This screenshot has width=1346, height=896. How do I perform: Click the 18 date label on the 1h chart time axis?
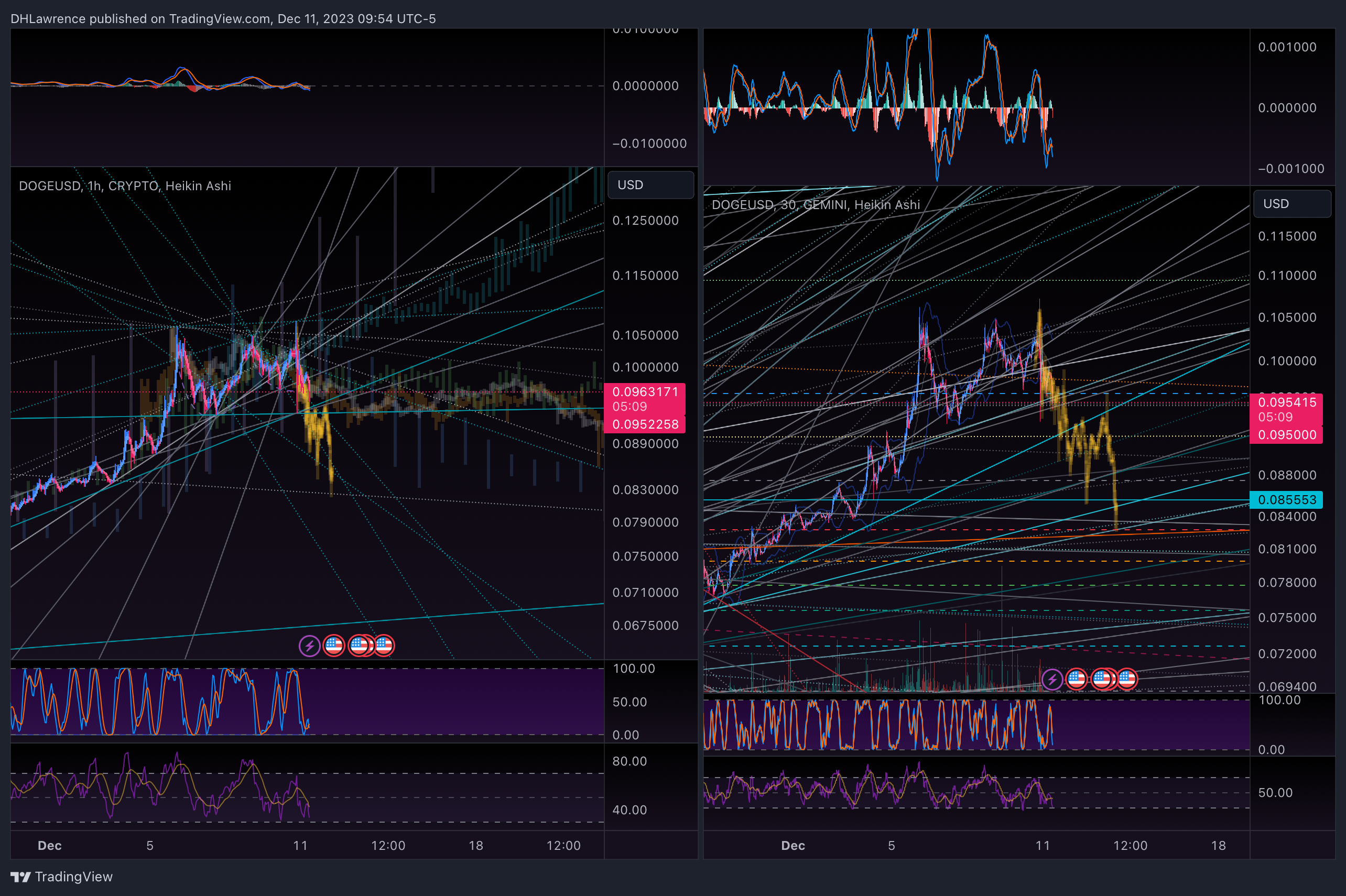(x=476, y=846)
